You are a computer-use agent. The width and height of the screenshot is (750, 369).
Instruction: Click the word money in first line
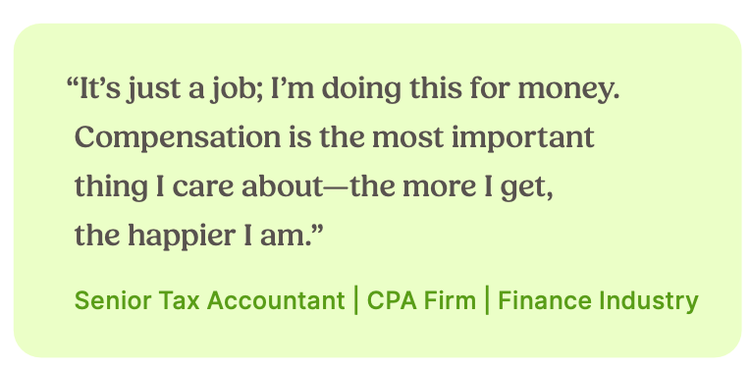(568, 90)
